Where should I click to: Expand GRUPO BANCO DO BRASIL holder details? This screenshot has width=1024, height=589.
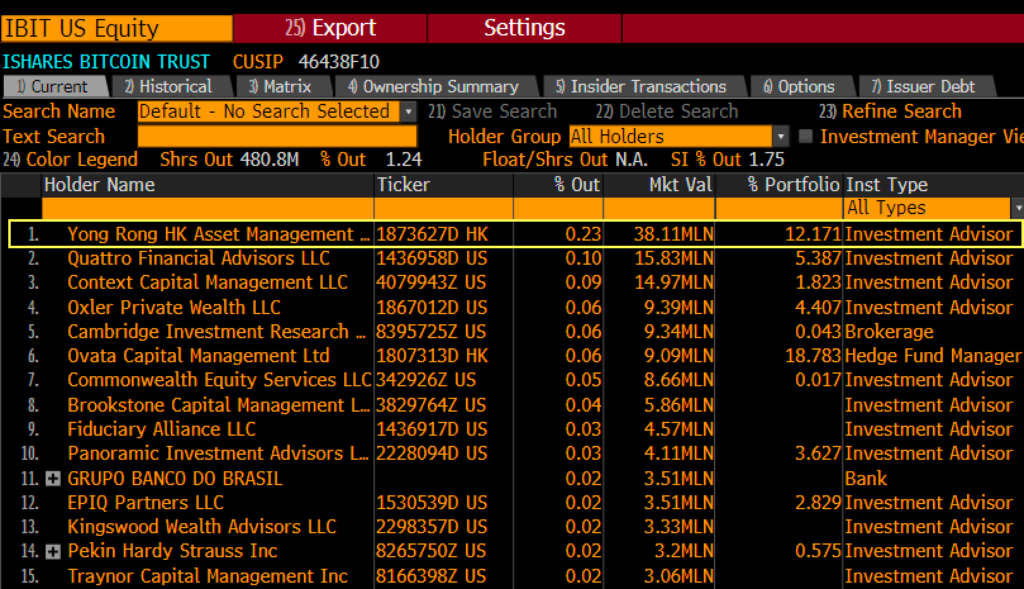click(x=53, y=478)
